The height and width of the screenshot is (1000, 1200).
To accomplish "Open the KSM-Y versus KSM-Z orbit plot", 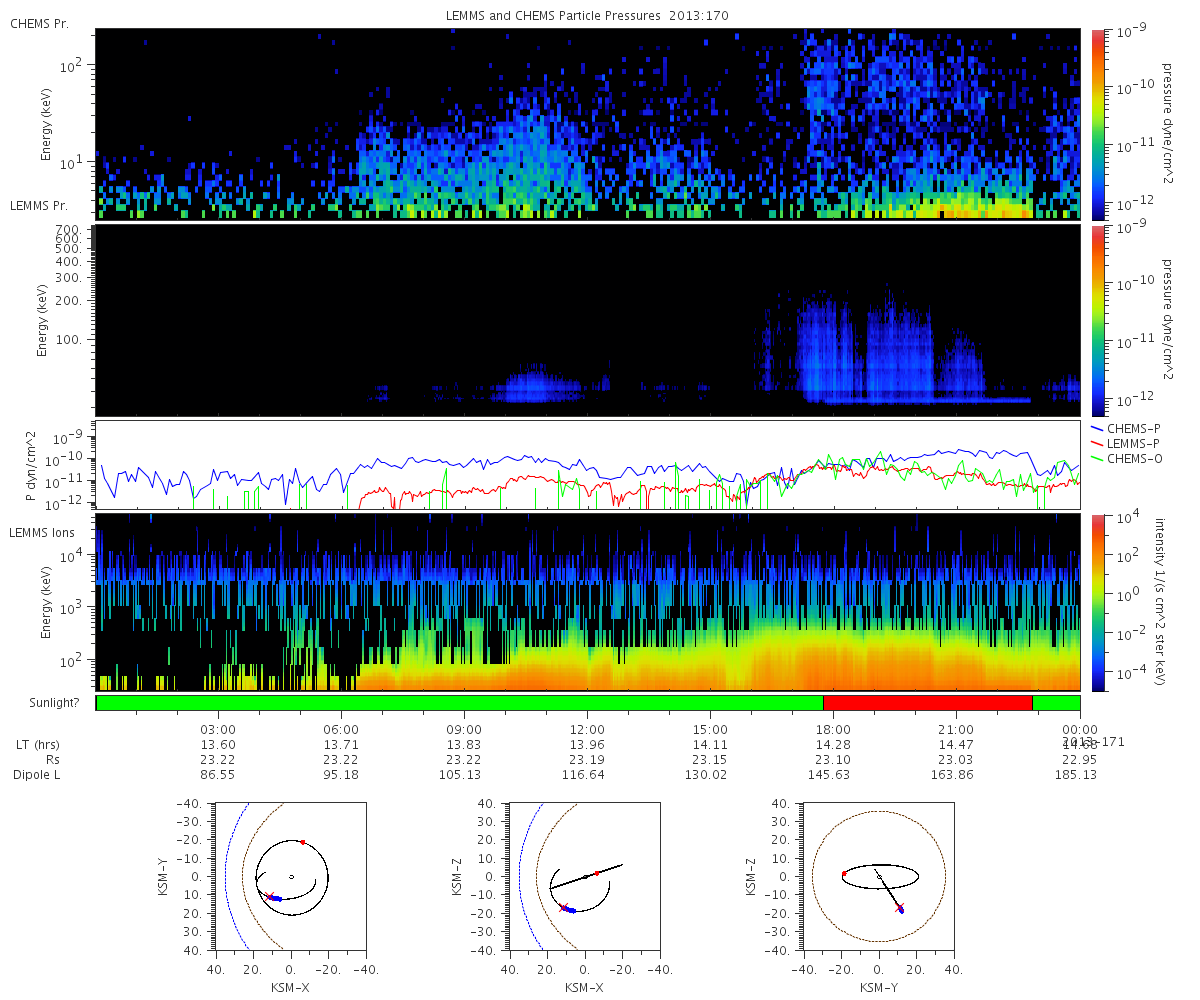I will [879, 876].
